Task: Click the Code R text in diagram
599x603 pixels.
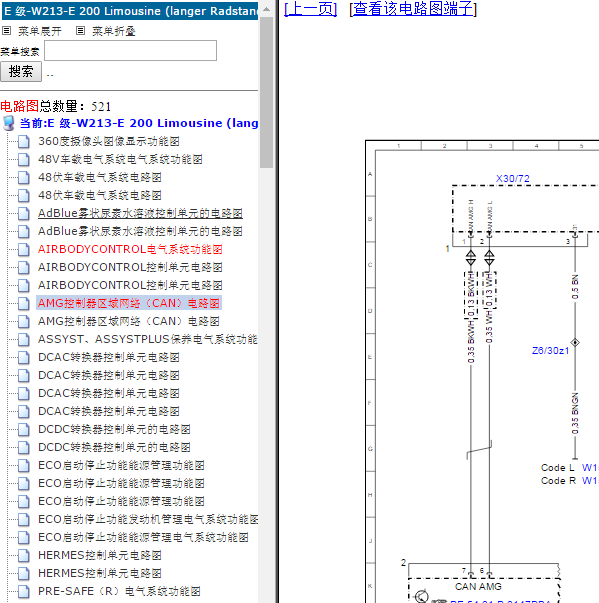Action: point(558,481)
